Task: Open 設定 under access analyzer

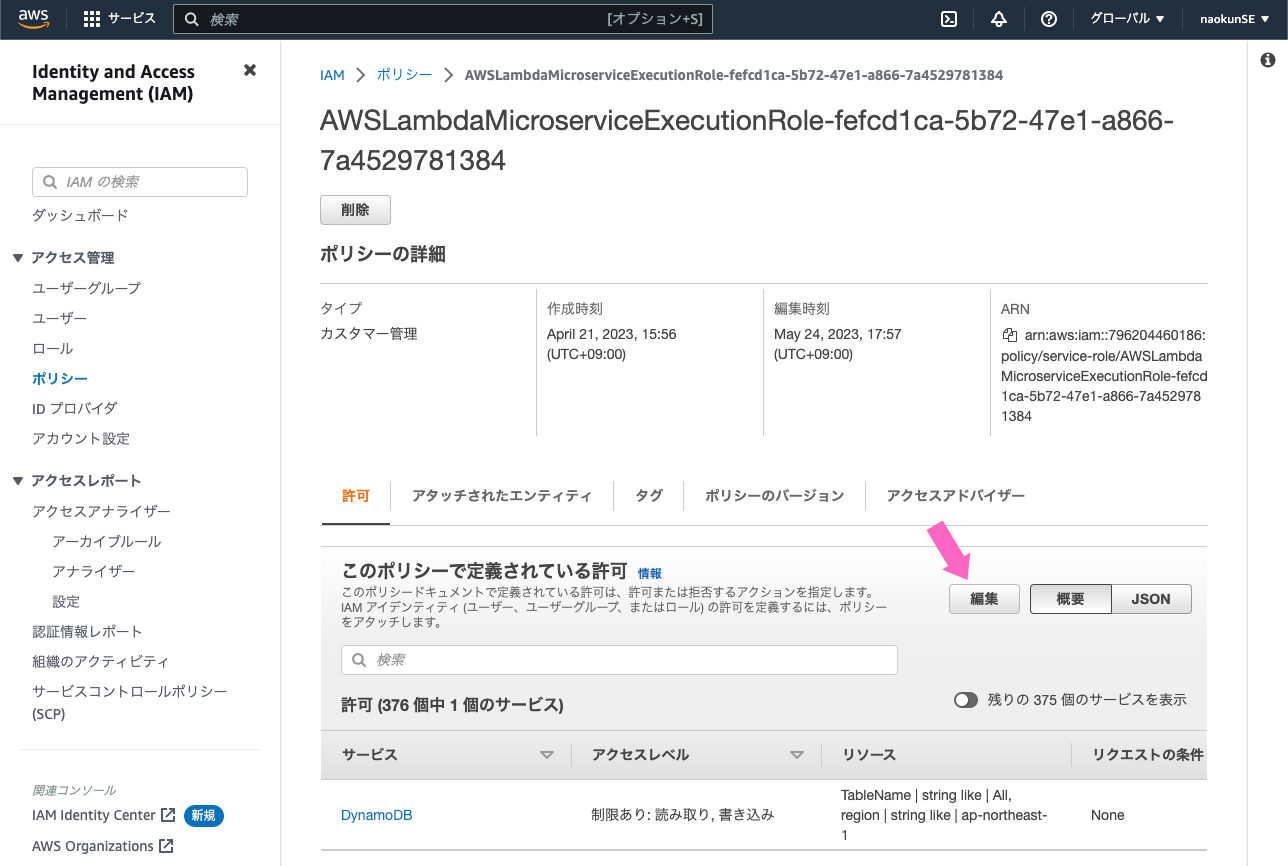Action: 66,601
